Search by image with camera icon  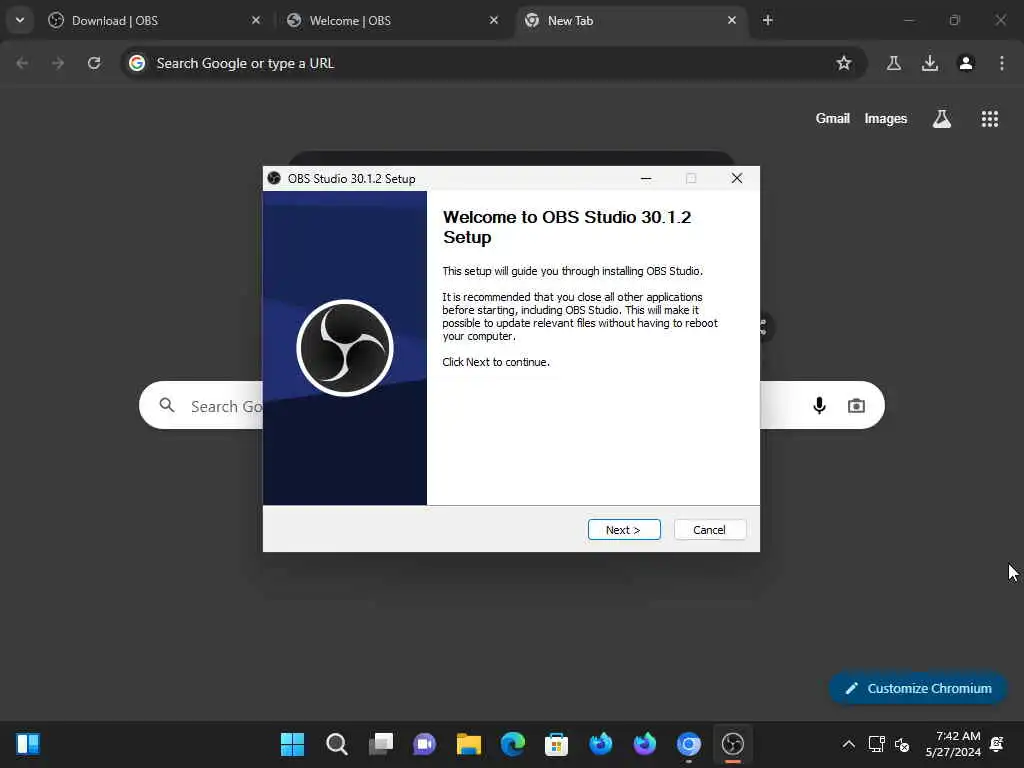click(856, 406)
